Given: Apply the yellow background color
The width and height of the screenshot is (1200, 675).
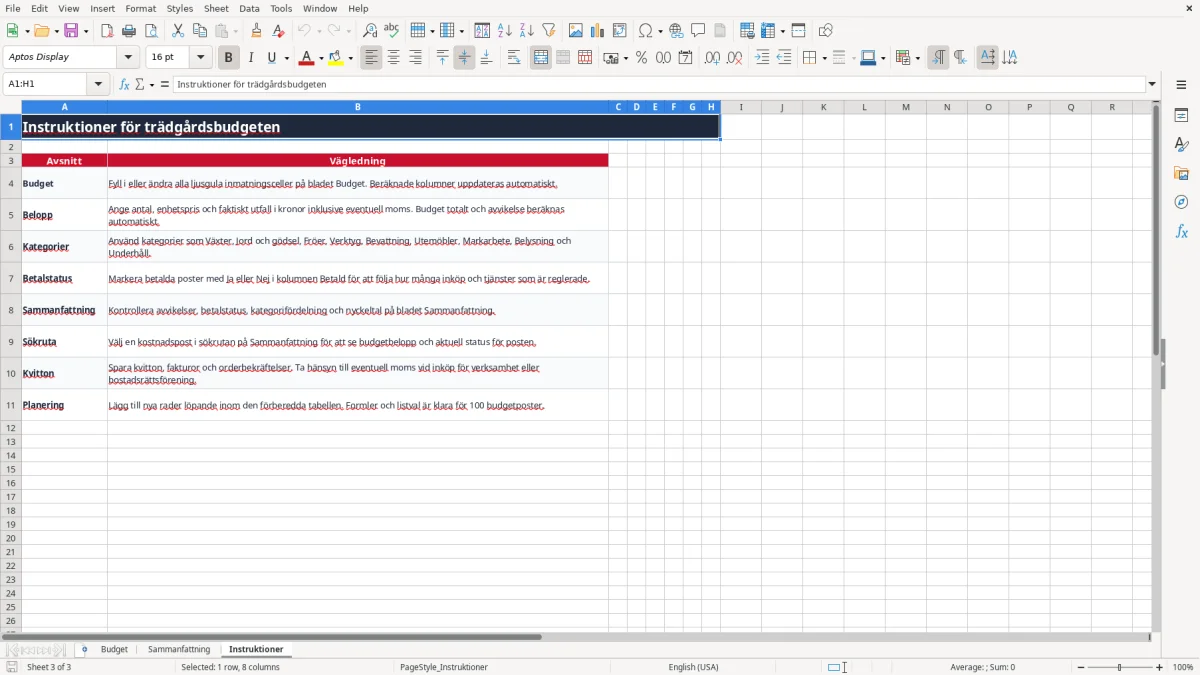Looking at the screenshot, I should [336, 58].
